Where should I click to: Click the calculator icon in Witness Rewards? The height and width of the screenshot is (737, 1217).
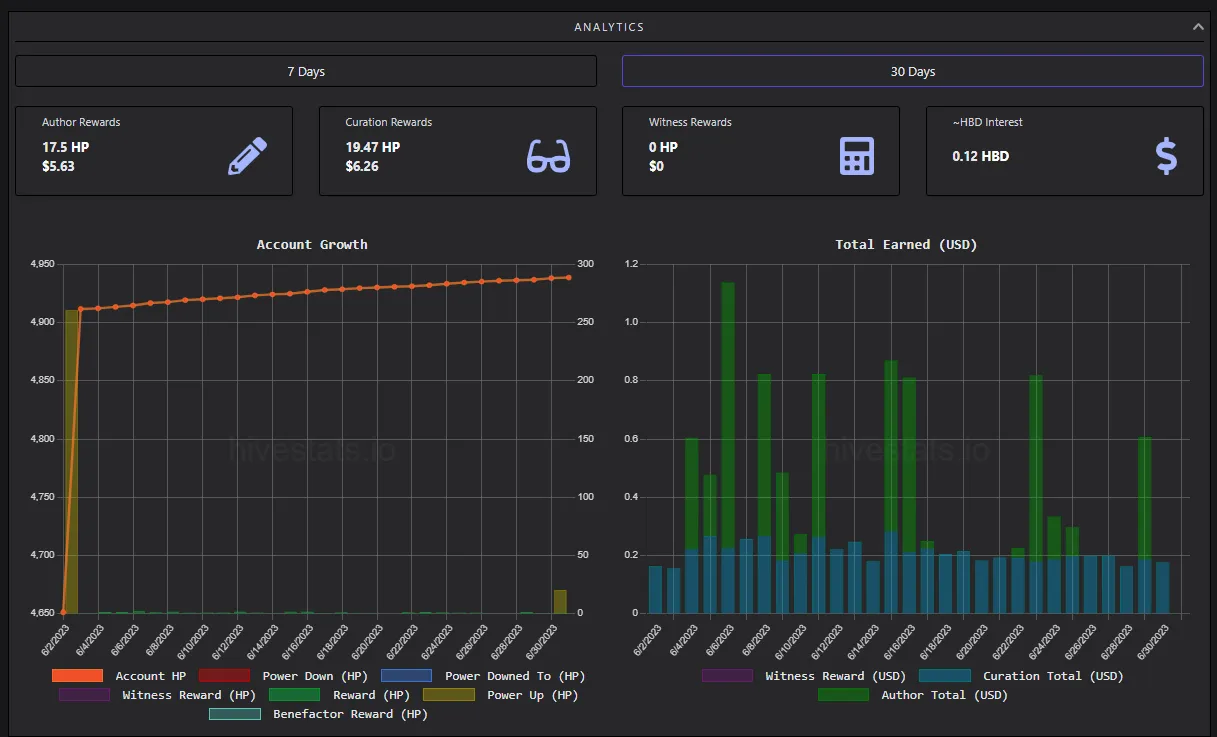tap(856, 157)
